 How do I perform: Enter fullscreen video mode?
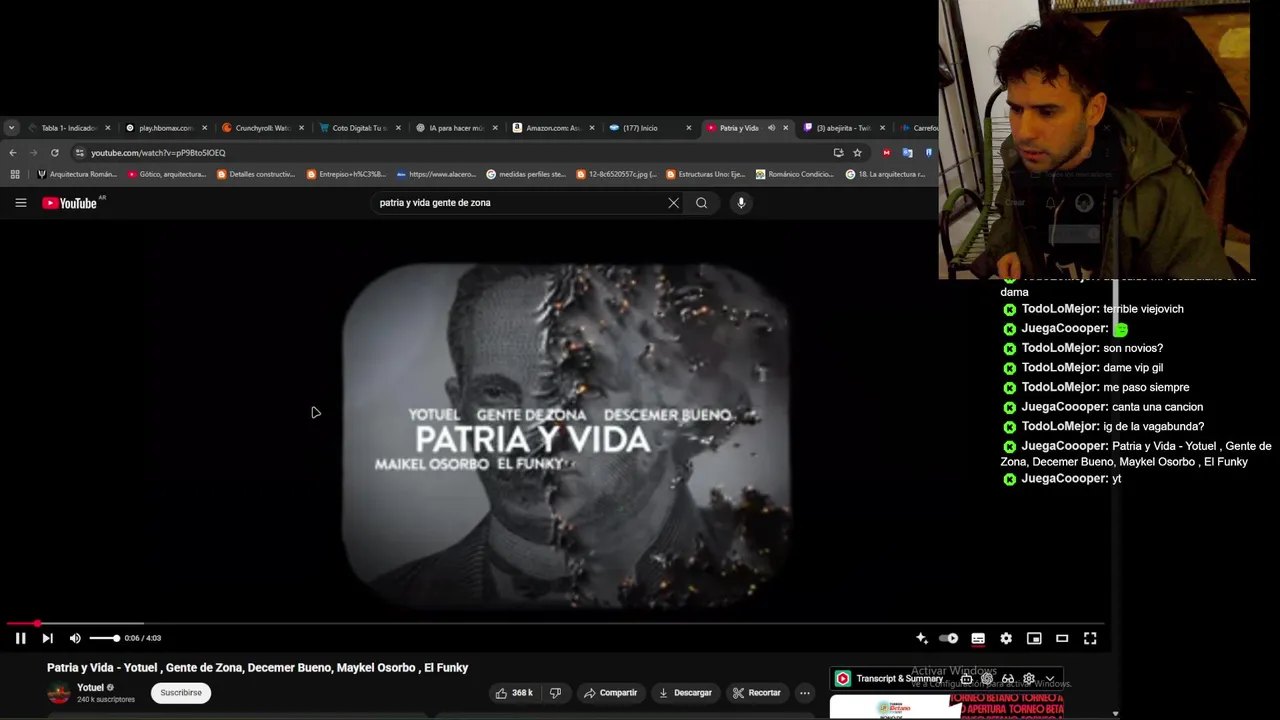(1090, 638)
